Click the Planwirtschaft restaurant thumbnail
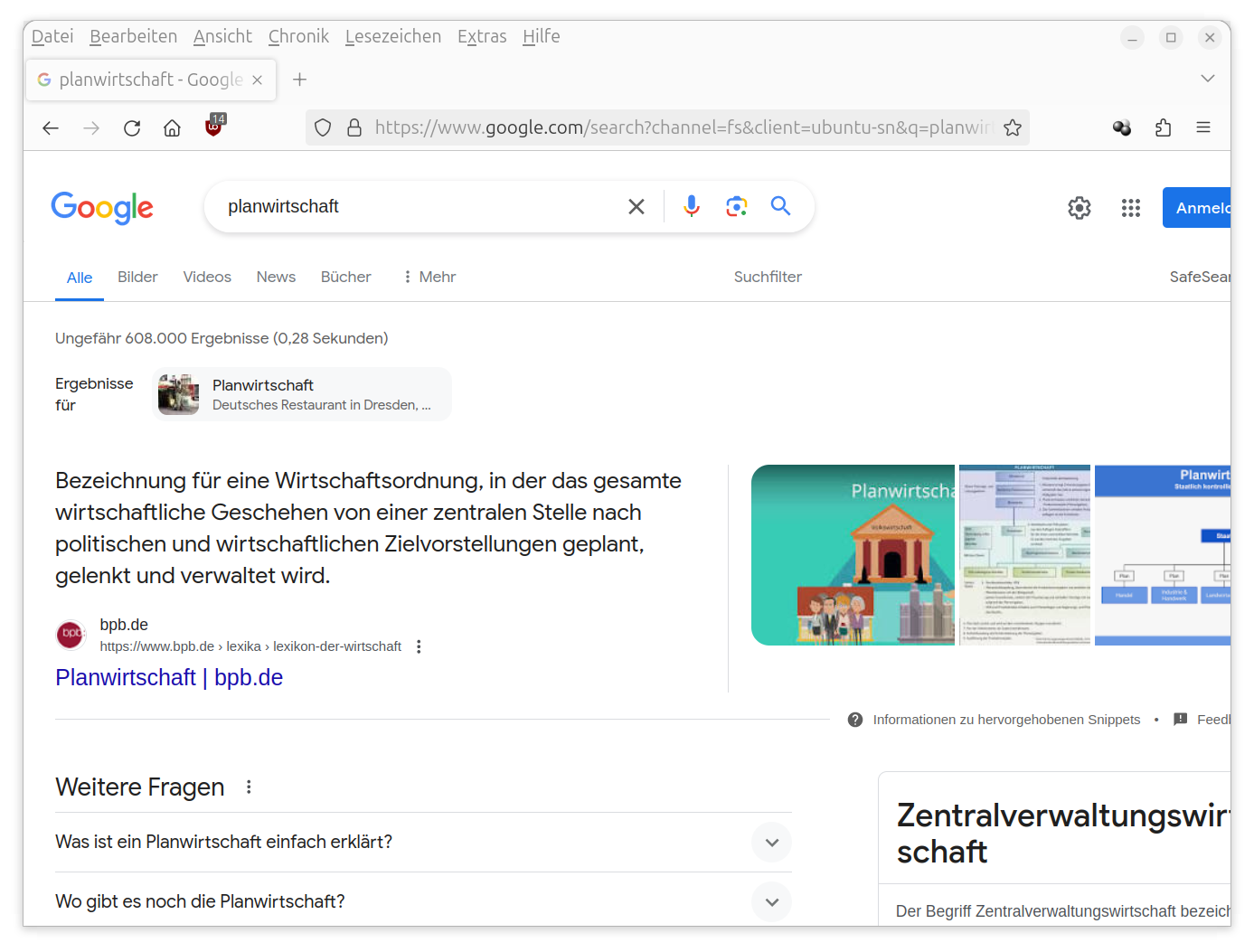The image size is (1254, 952). click(178, 394)
